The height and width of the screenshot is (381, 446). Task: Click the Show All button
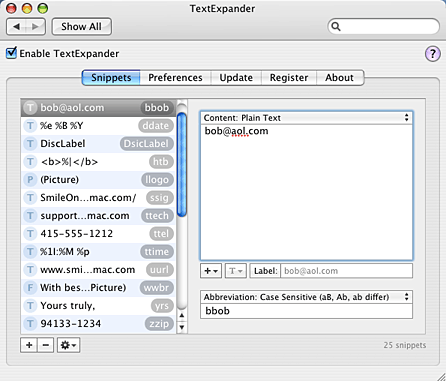coord(81,26)
